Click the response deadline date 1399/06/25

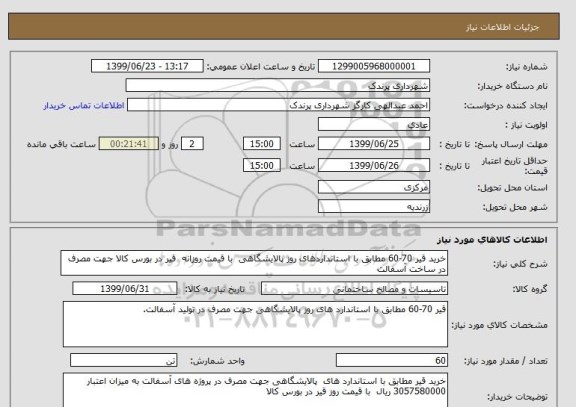(x=374, y=144)
